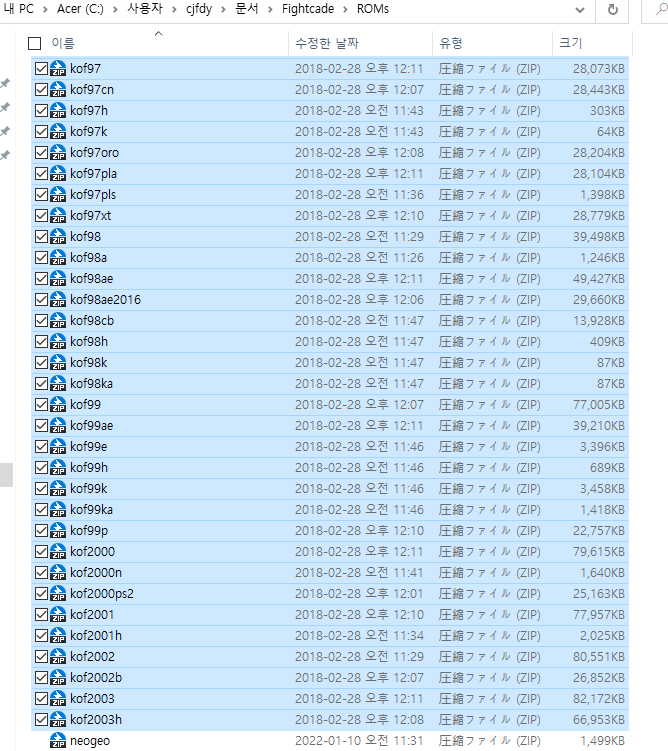This screenshot has height=751, width=668.
Task: Select the ZIP icon beside kof98k
Action: pyautogui.click(x=58, y=363)
